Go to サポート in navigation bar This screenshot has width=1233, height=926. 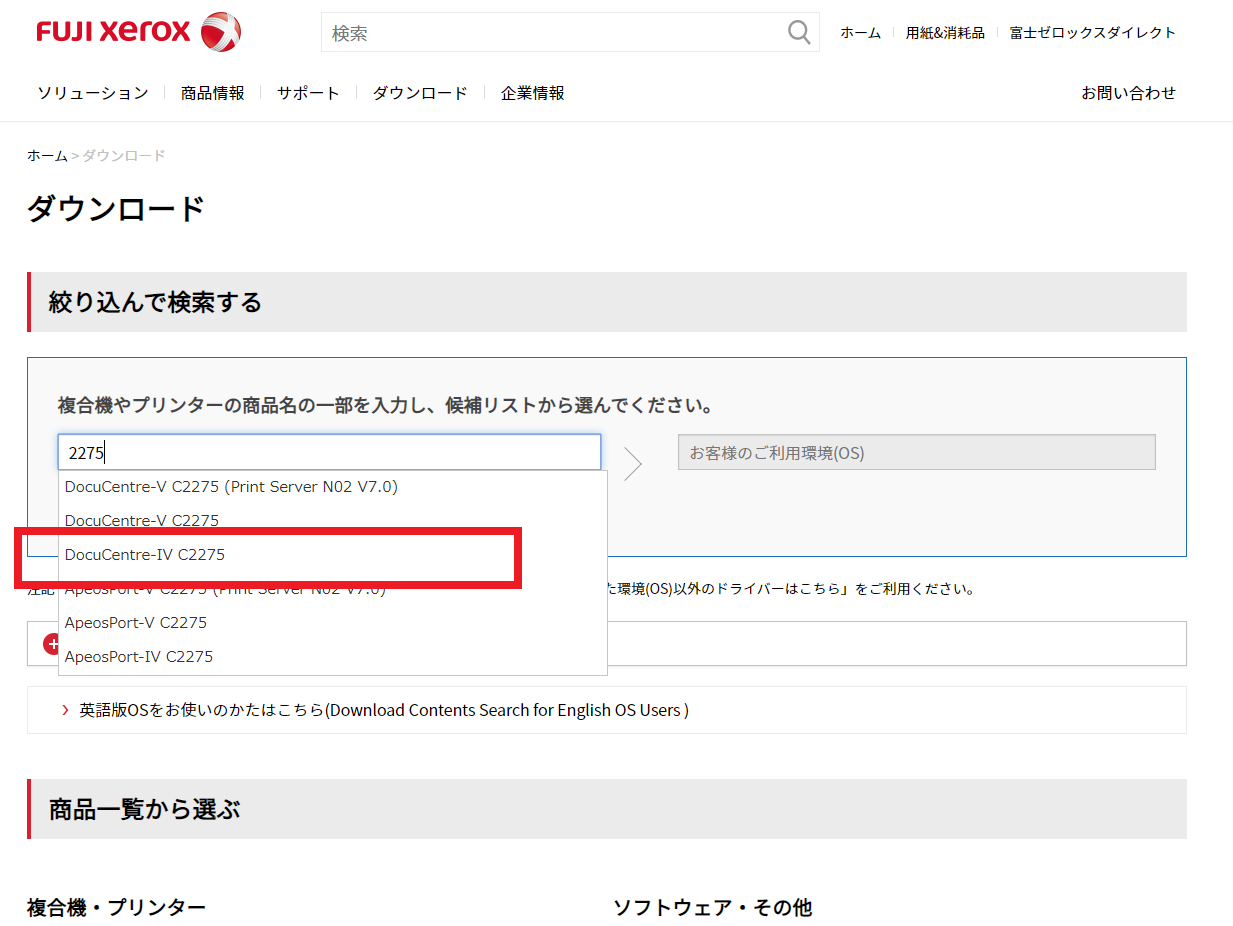coord(308,93)
